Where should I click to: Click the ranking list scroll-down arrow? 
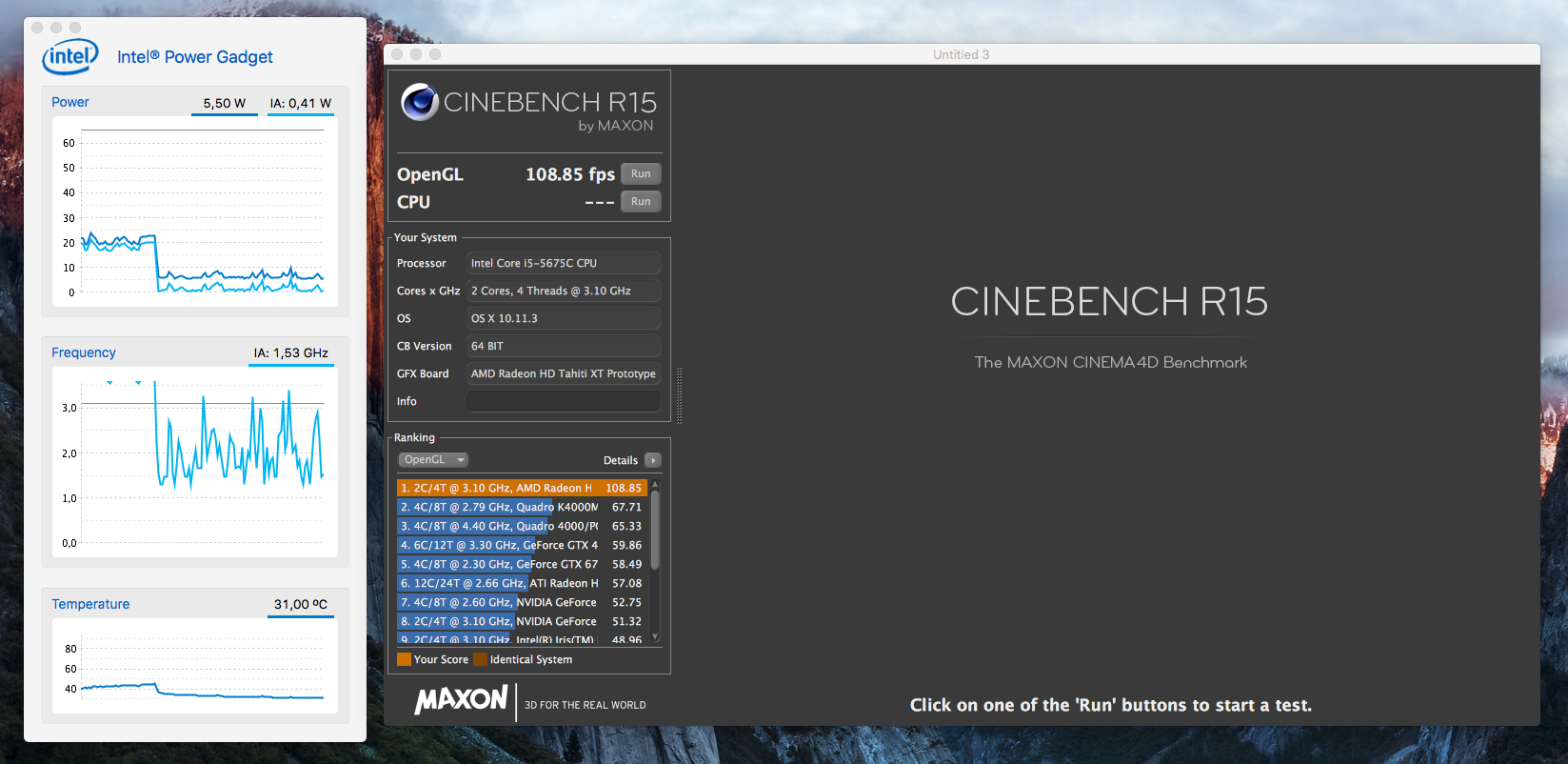pos(655,636)
